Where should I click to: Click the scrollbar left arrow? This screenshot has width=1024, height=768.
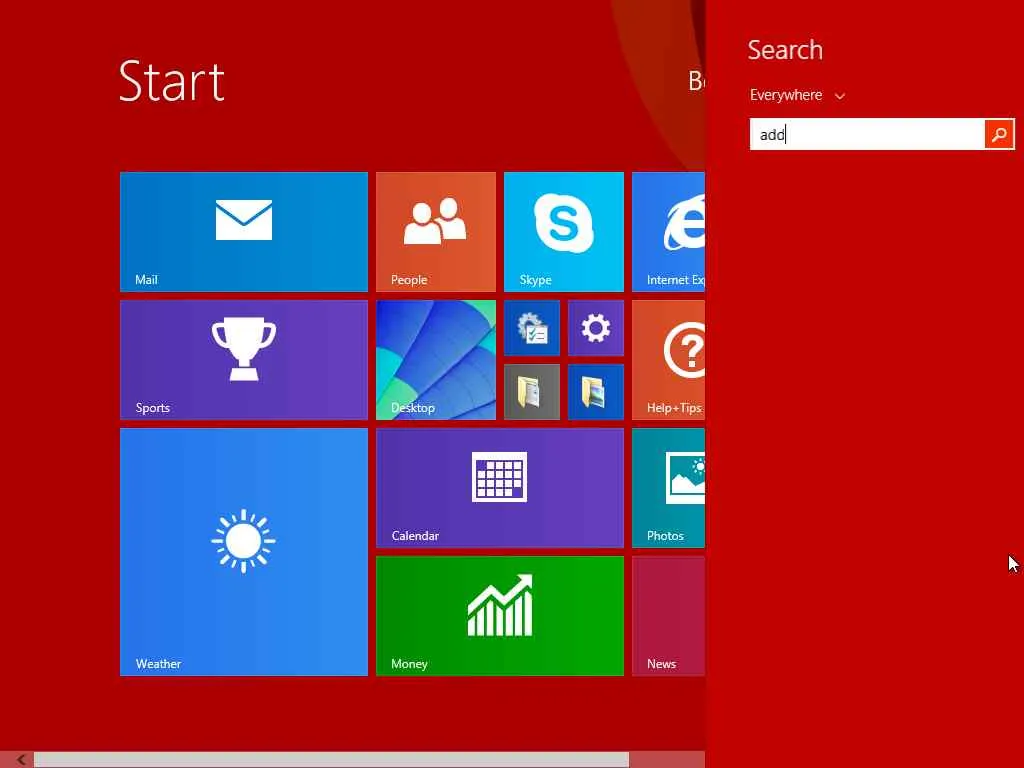pos(22,760)
